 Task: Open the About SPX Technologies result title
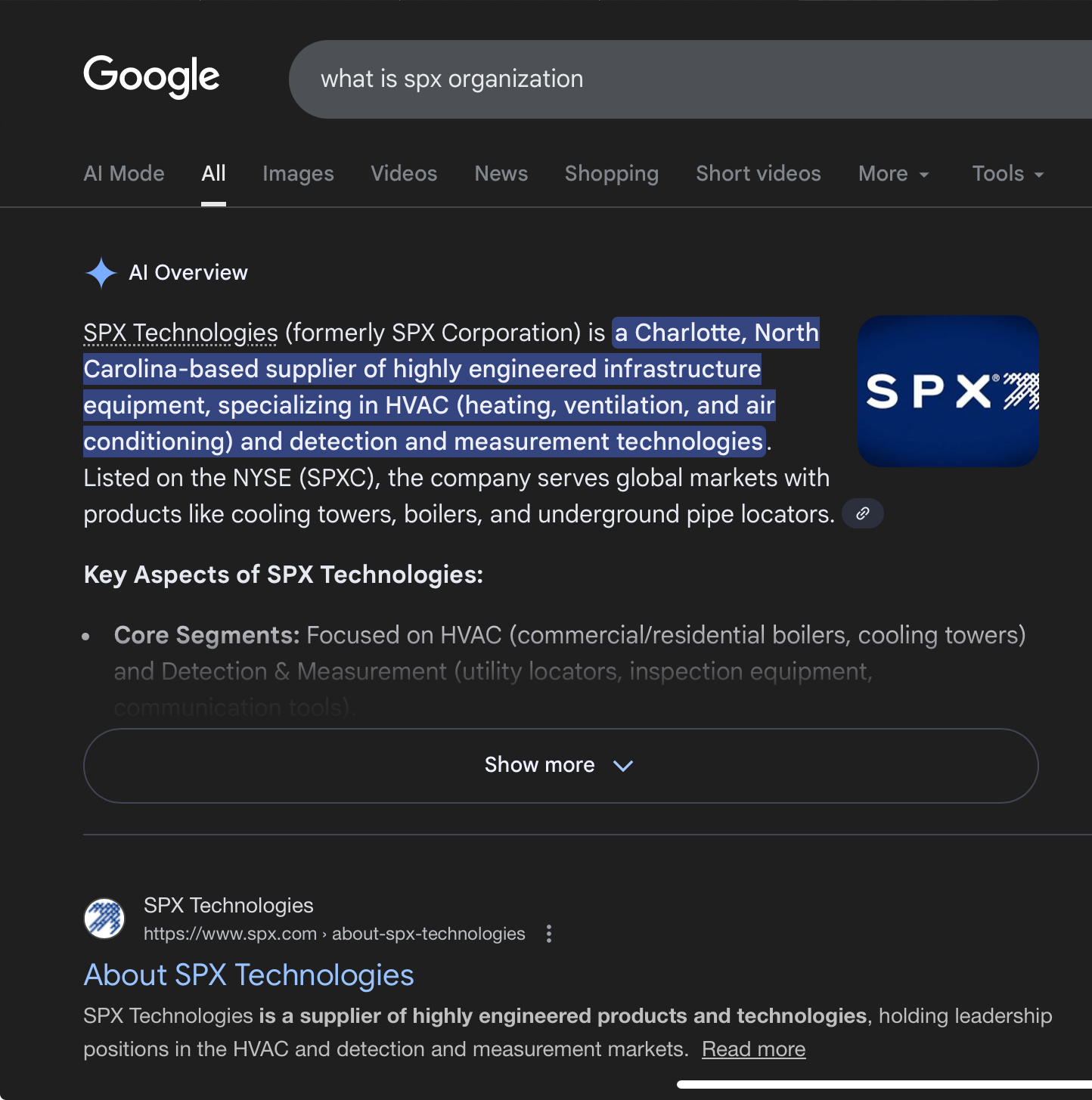[249, 975]
